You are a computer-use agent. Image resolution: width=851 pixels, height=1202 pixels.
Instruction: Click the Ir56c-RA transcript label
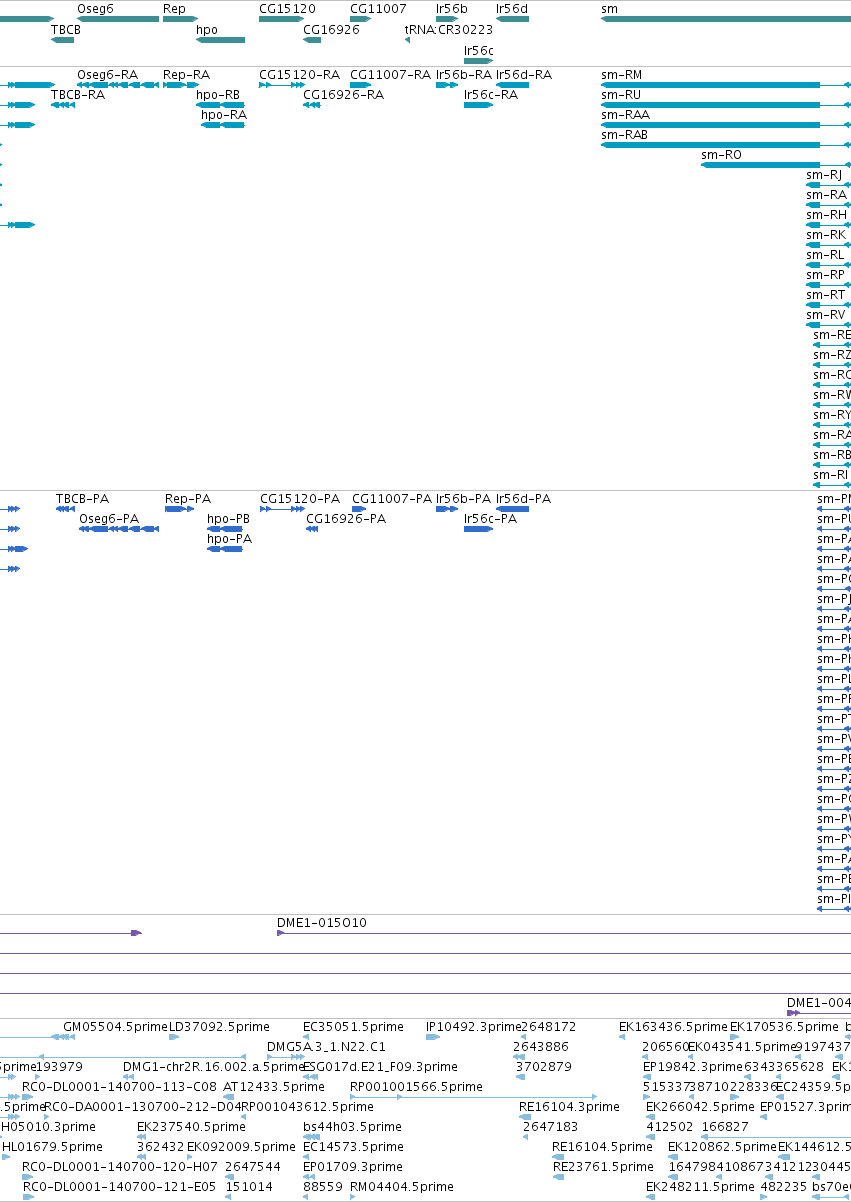tap(491, 94)
